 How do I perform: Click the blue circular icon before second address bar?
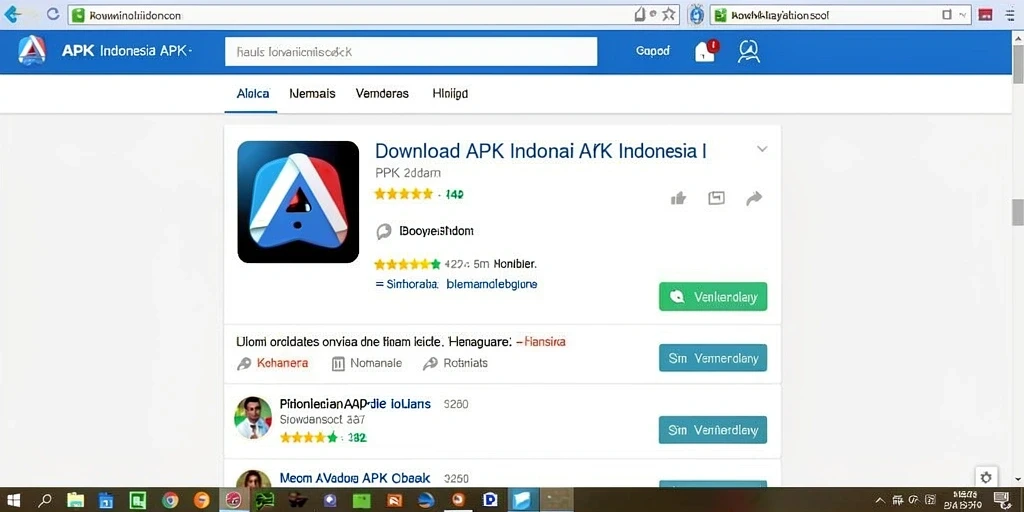tap(697, 14)
